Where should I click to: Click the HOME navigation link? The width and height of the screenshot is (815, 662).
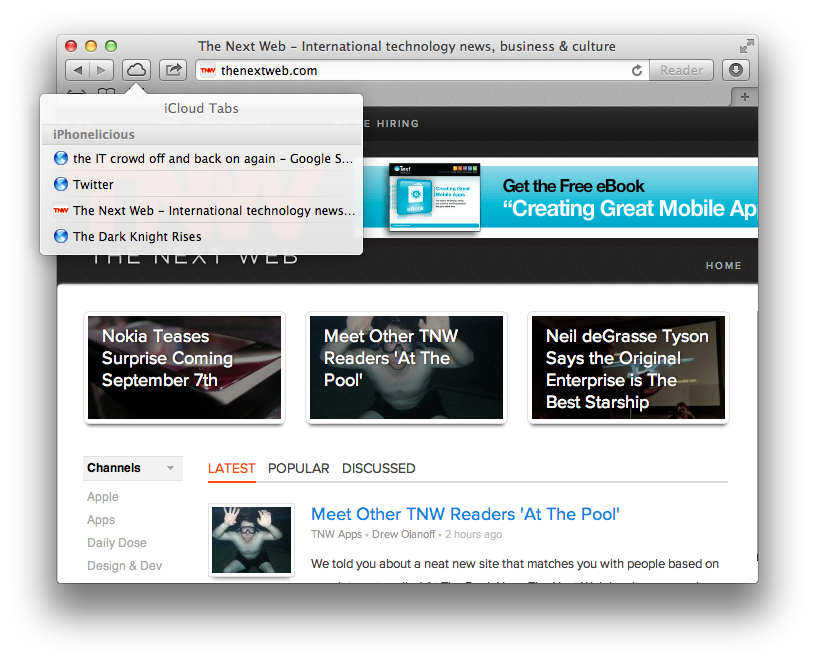[724, 266]
